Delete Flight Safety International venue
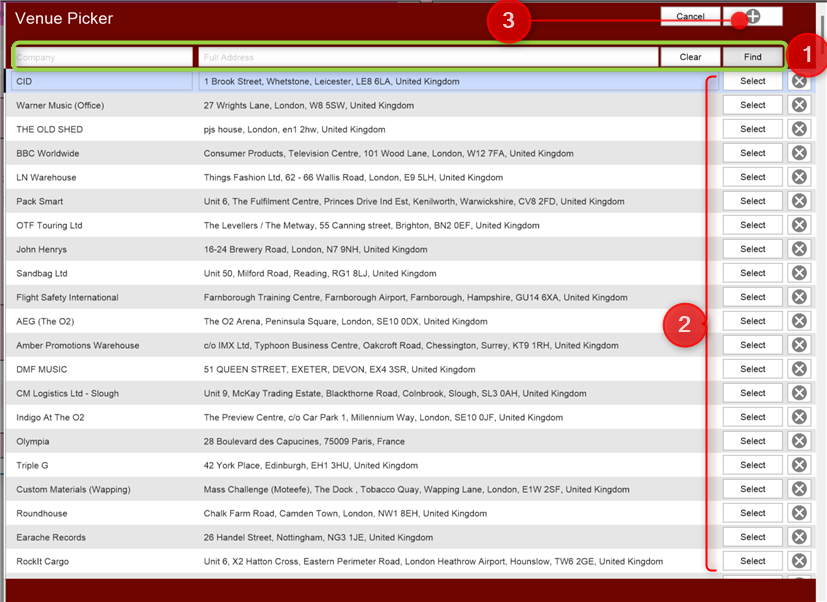This screenshot has height=602, width=827. click(x=799, y=297)
